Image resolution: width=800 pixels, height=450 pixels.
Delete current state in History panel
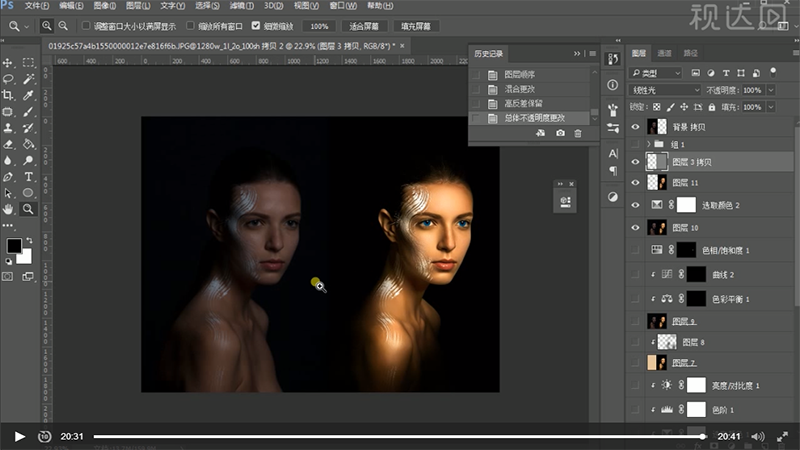click(578, 133)
